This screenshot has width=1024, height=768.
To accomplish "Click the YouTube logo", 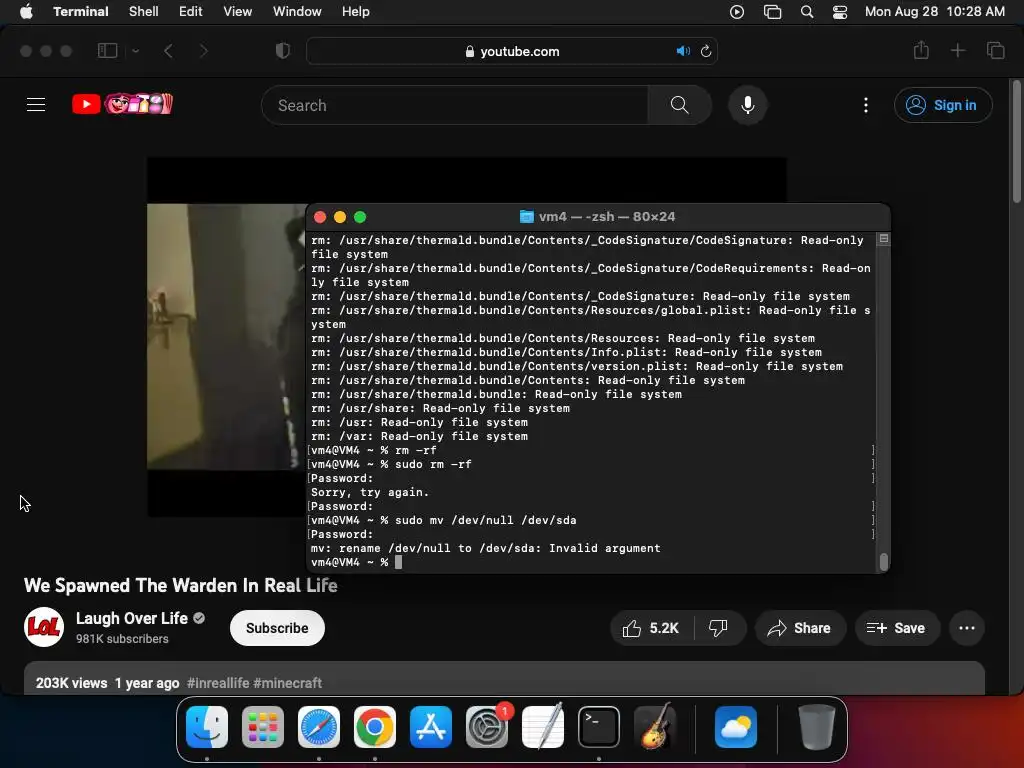I will pyautogui.click(x=122, y=104).
